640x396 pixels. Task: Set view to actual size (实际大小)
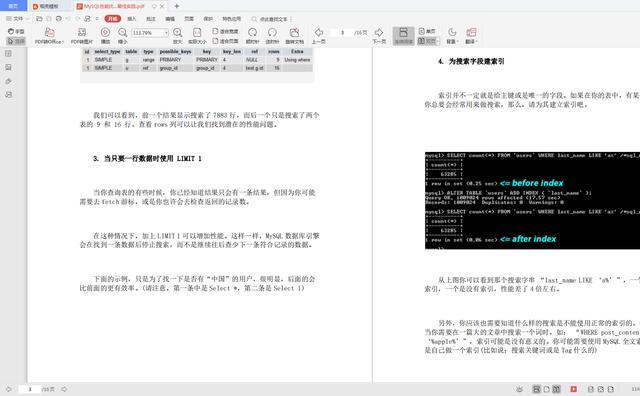point(197,36)
